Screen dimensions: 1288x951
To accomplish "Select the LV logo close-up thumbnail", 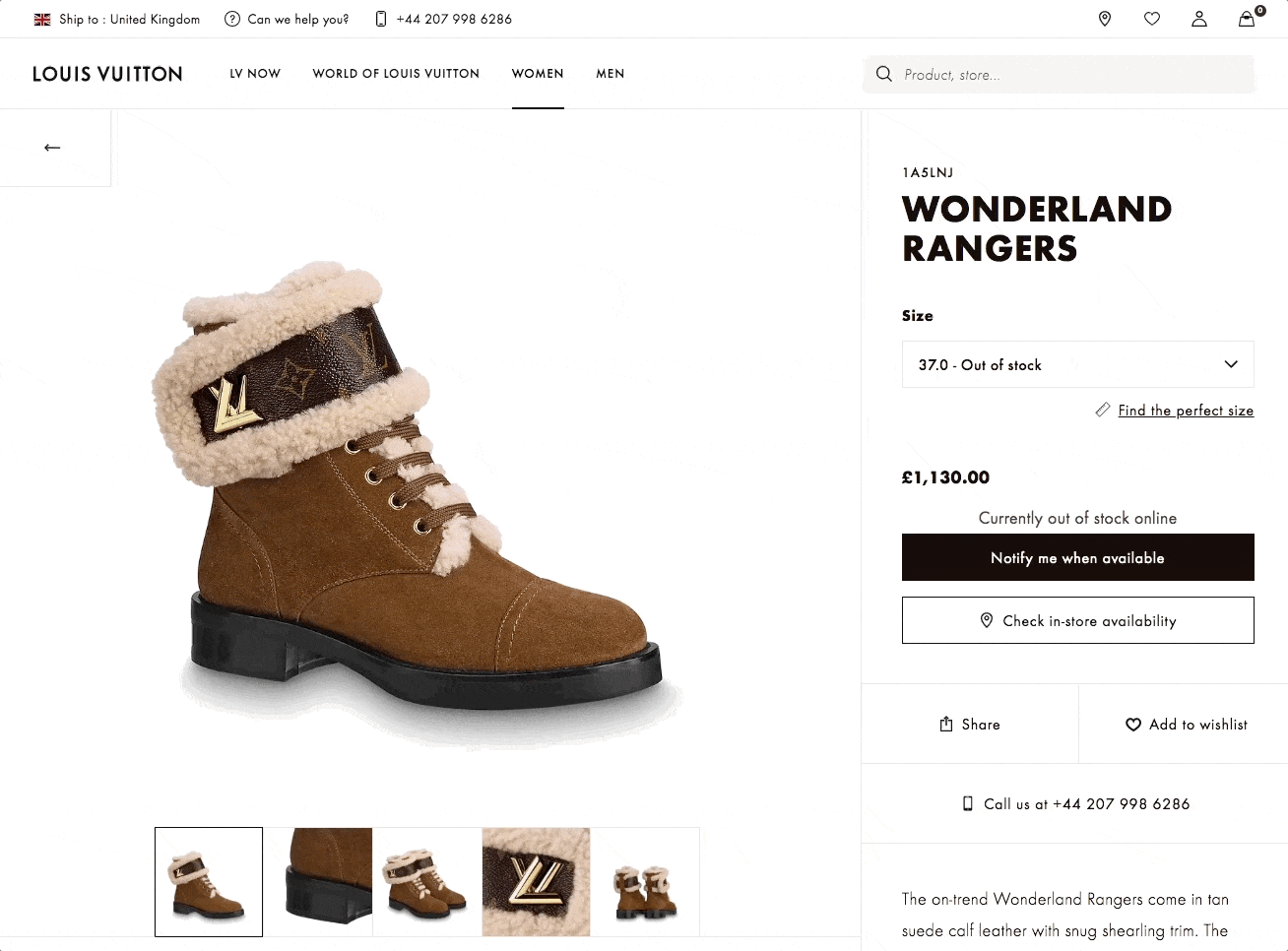I will (536, 881).
